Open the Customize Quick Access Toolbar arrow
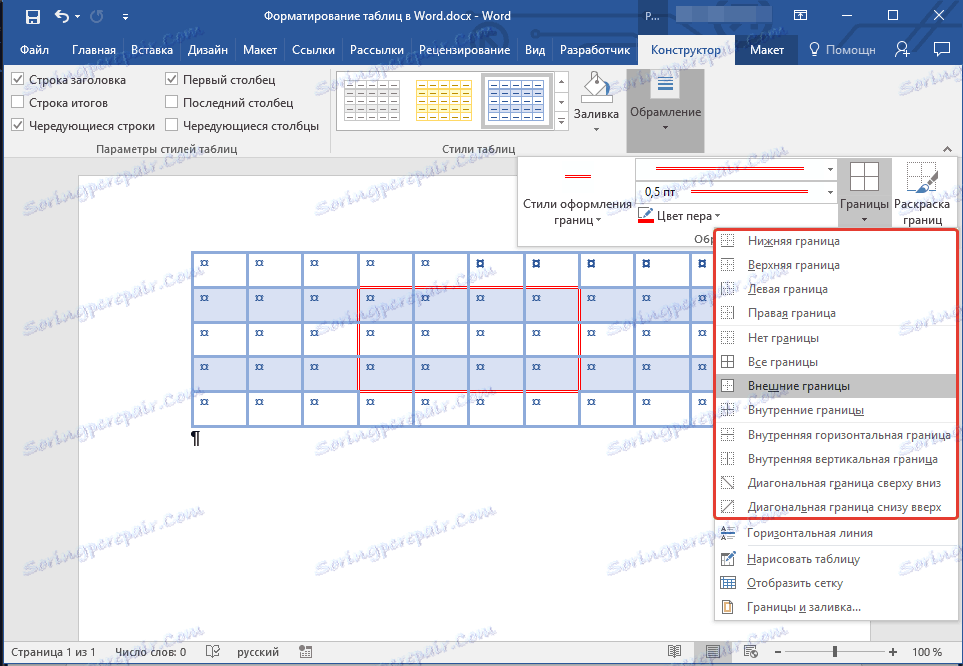963x666 pixels. [x=125, y=17]
